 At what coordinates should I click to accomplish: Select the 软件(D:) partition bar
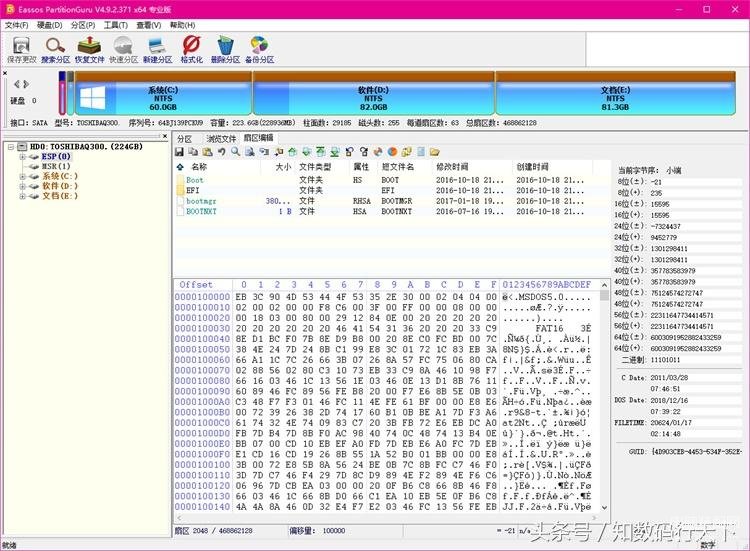[374, 93]
